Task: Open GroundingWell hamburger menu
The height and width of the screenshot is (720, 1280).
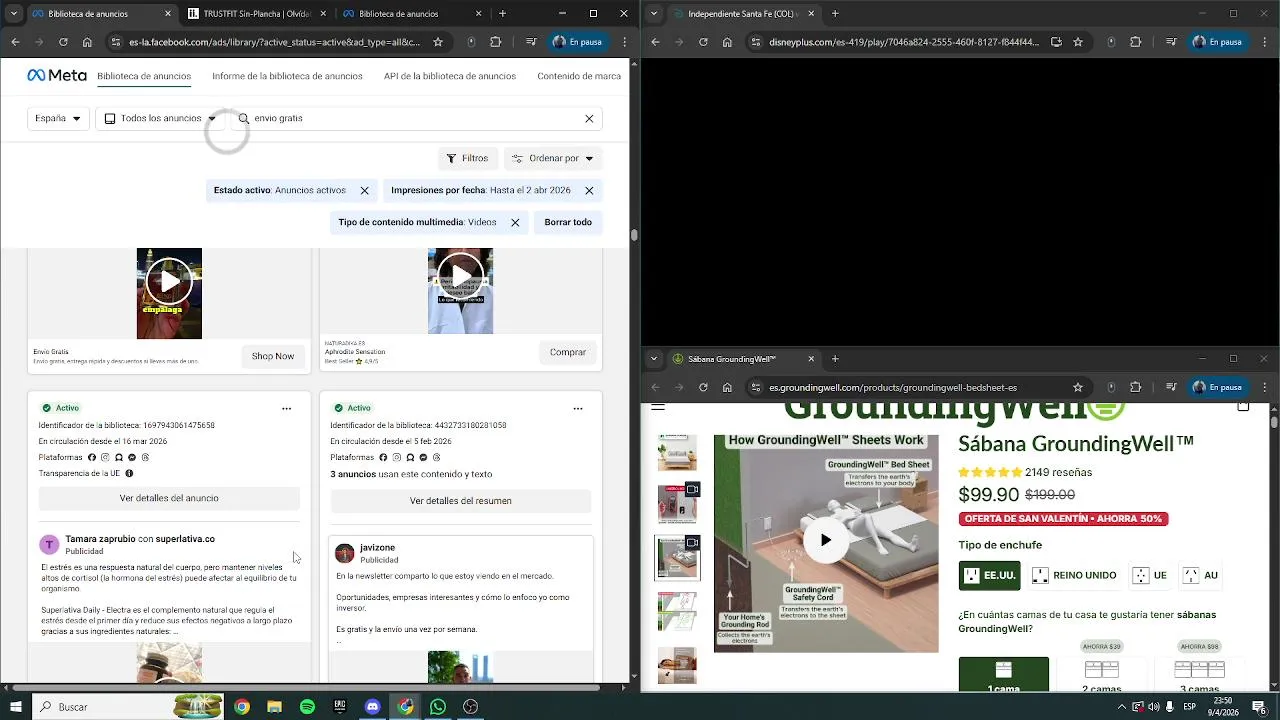Action: [658, 407]
